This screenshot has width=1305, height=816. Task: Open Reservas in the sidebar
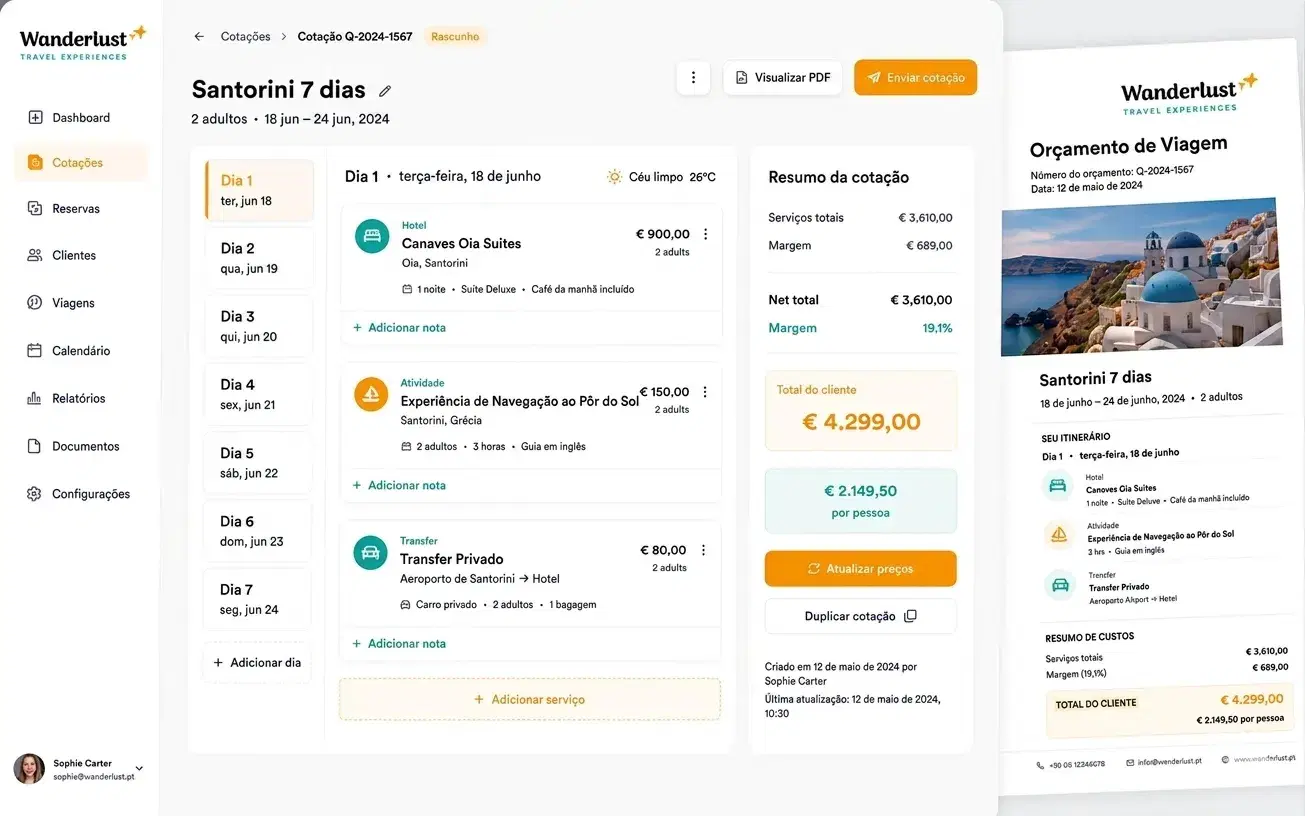click(76, 209)
